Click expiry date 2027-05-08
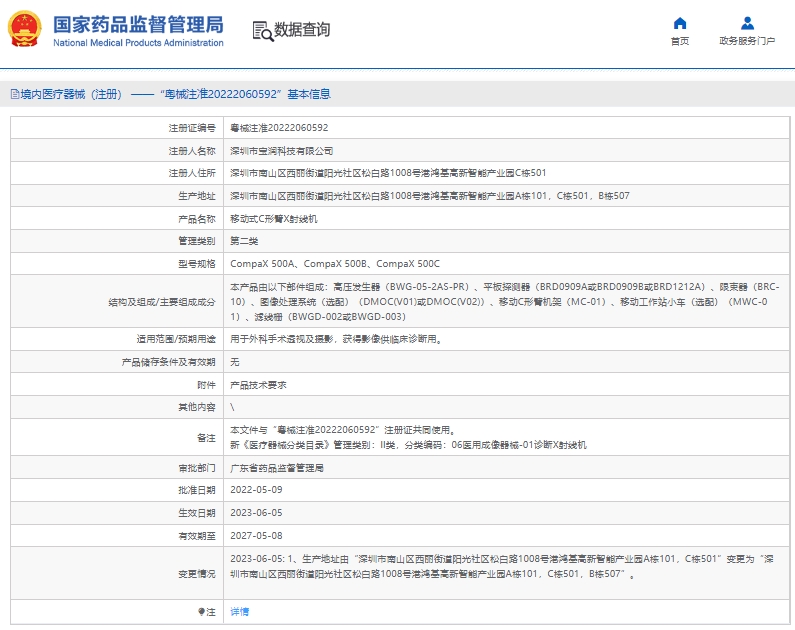Image resolution: width=795 pixels, height=630 pixels. tap(256, 536)
